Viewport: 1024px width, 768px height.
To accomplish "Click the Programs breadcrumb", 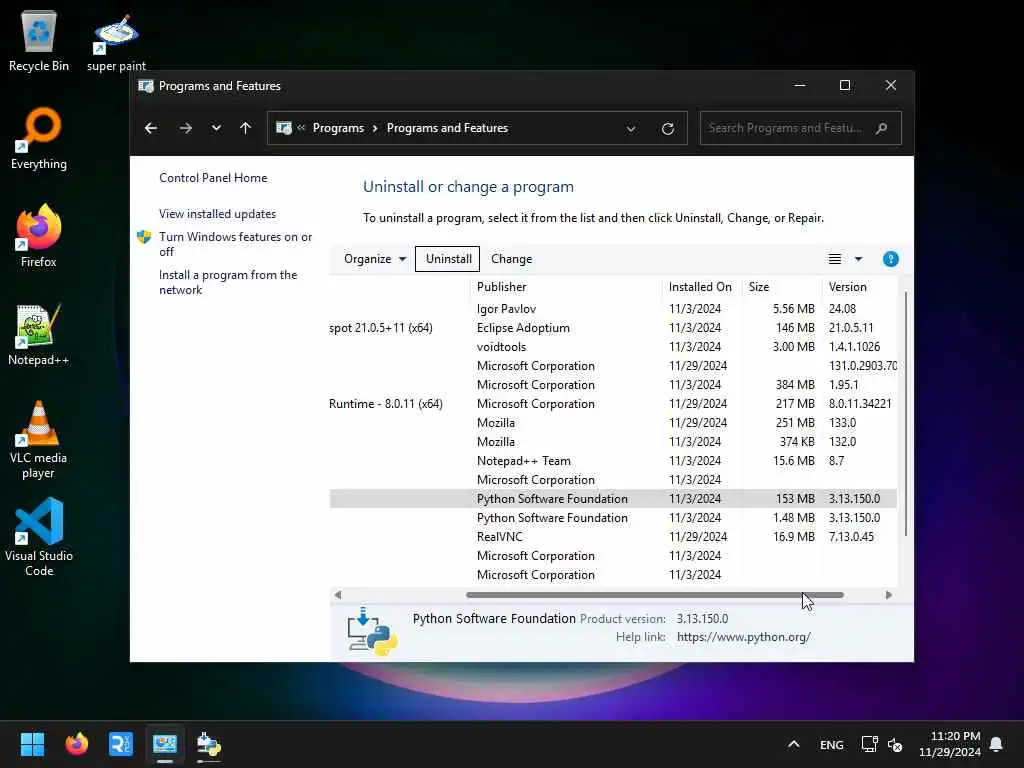I will 338,128.
